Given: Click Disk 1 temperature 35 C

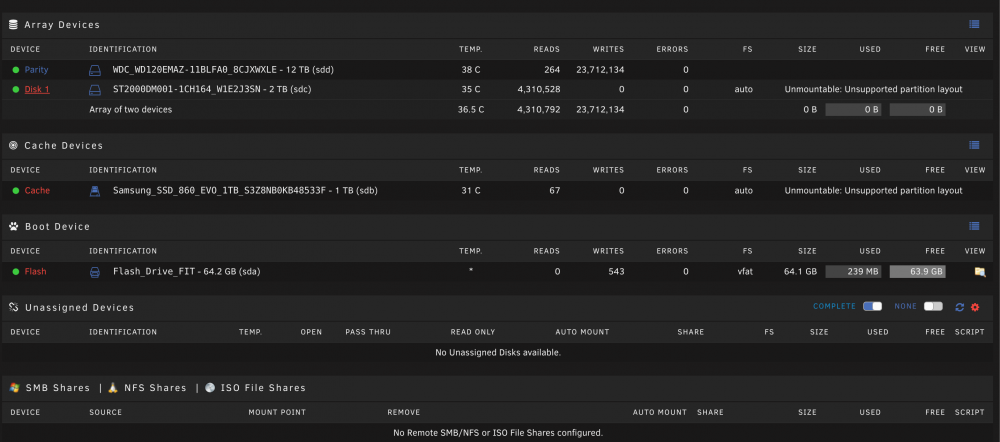Looking at the screenshot, I should coord(471,89).
